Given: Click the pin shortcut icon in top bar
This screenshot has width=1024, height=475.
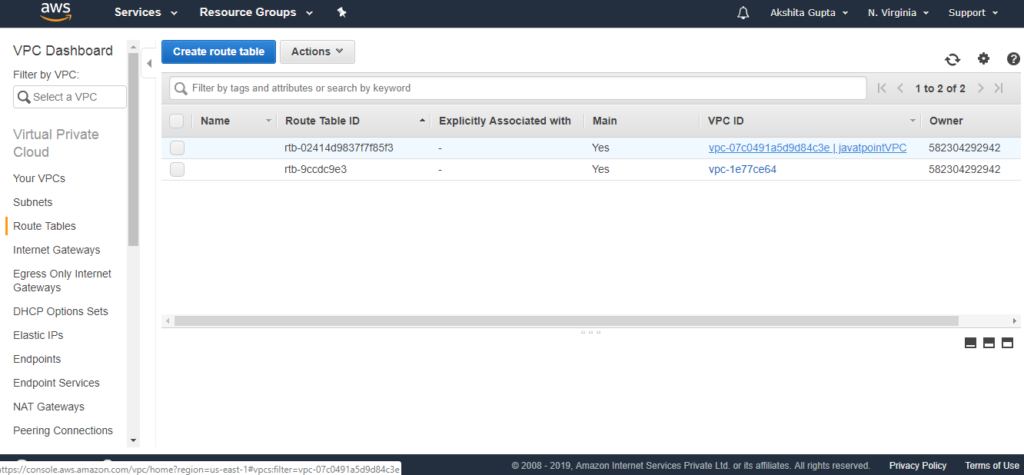Looking at the screenshot, I should (342, 12).
